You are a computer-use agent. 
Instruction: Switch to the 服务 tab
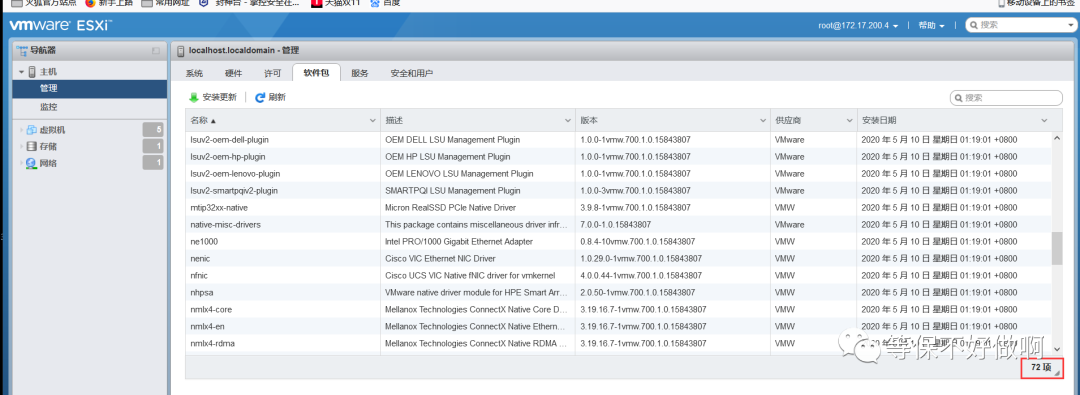click(x=360, y=73)
